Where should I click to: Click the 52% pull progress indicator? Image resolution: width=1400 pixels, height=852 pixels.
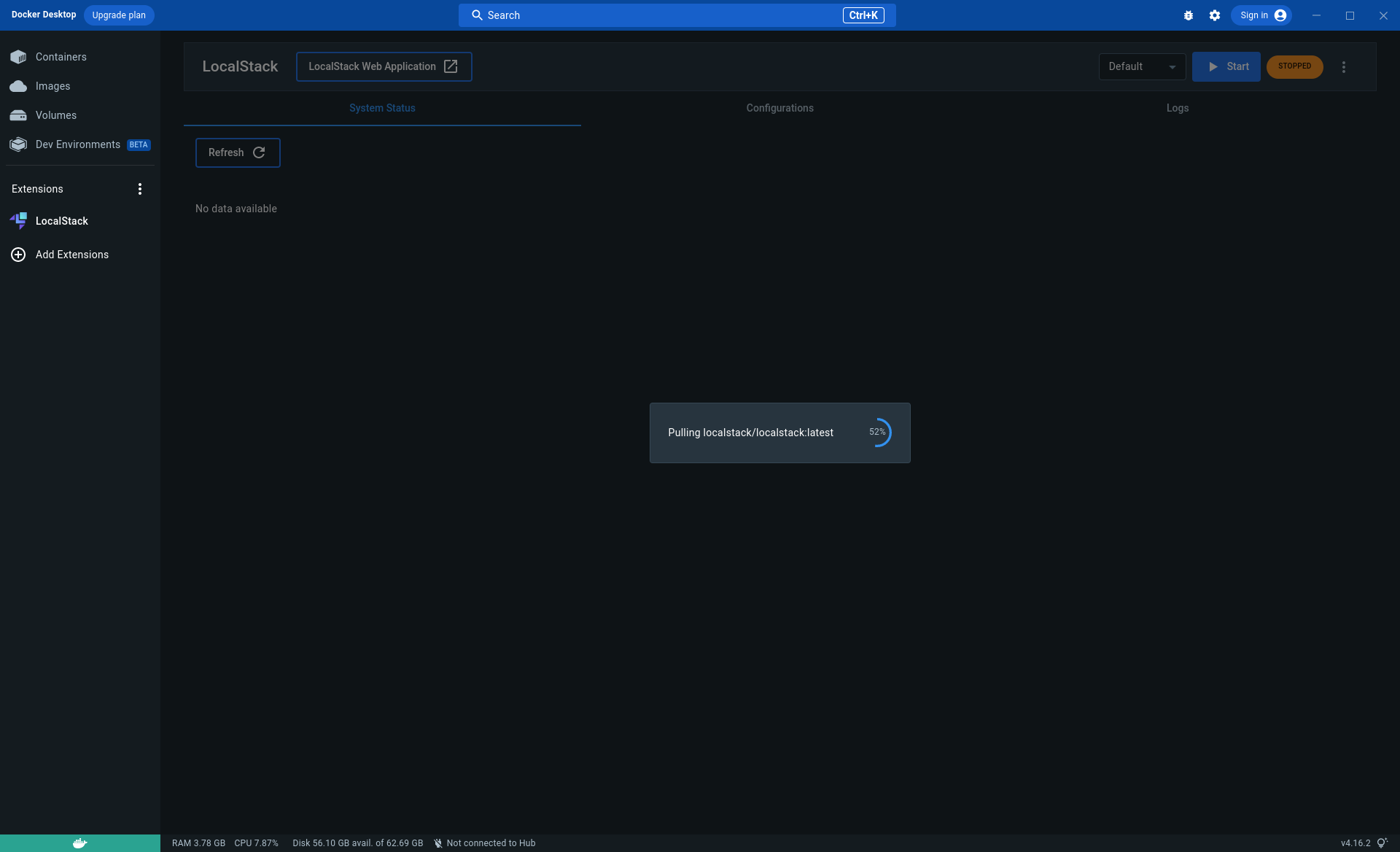(x=878, y=433)
